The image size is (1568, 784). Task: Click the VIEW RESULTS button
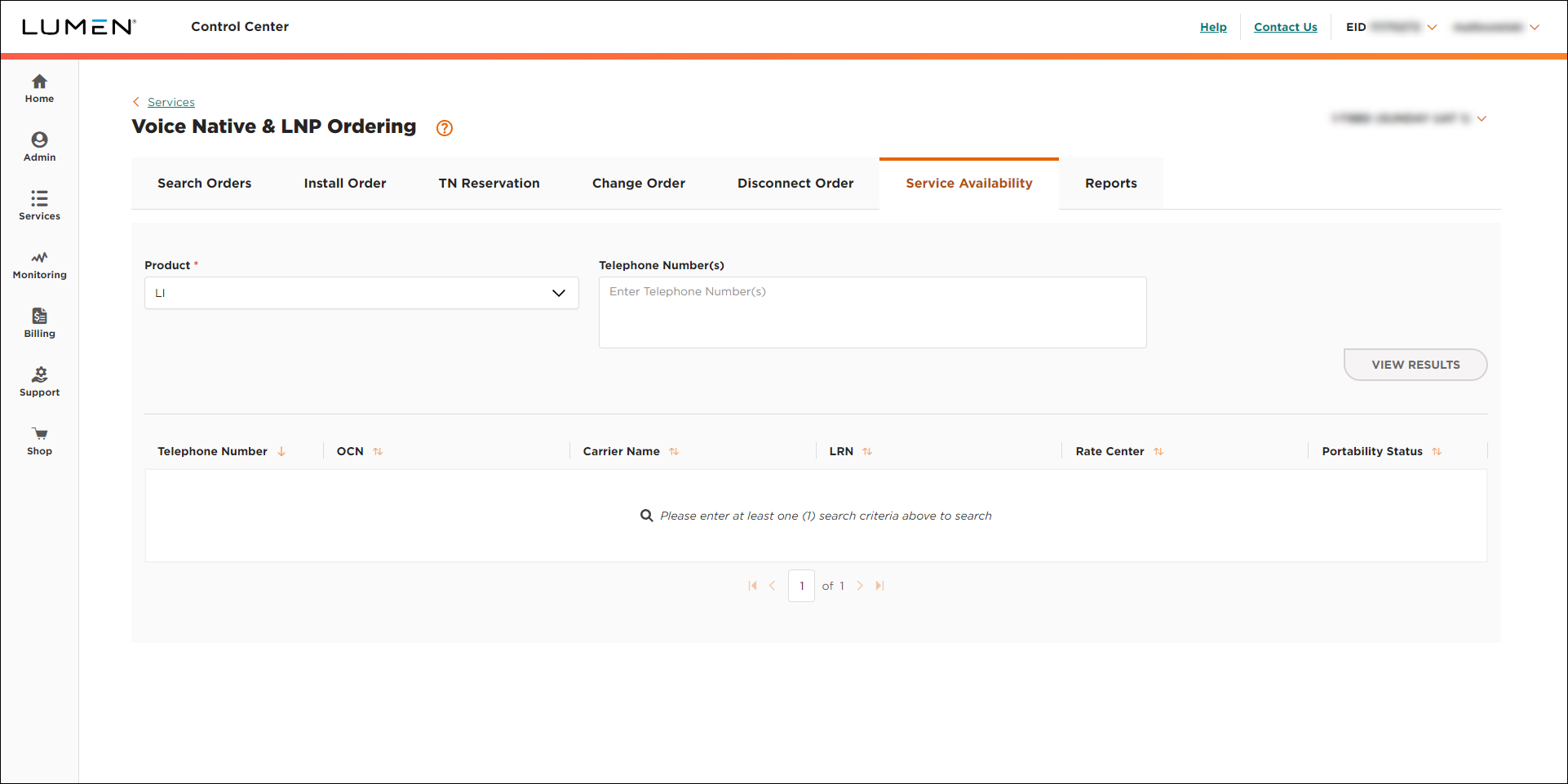(x=1415, y=365)
